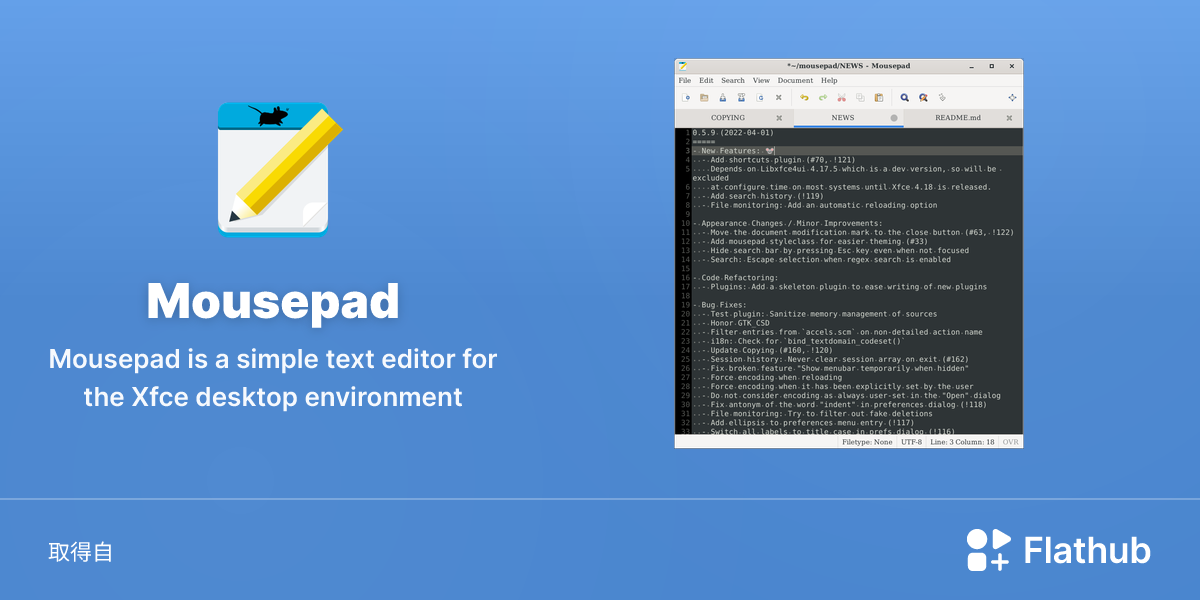
Task: Paste from clipboard using toolbar icon
Action: [879, 98]
